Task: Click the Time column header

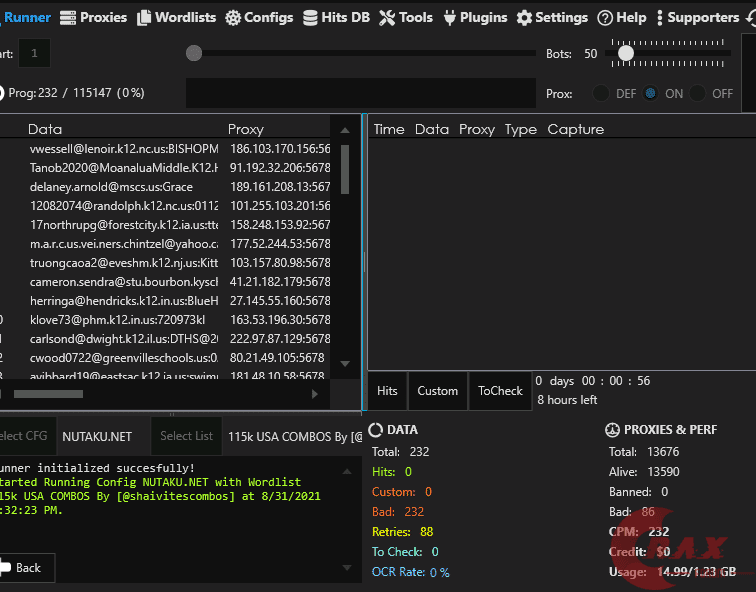Action: coord(389,129)
